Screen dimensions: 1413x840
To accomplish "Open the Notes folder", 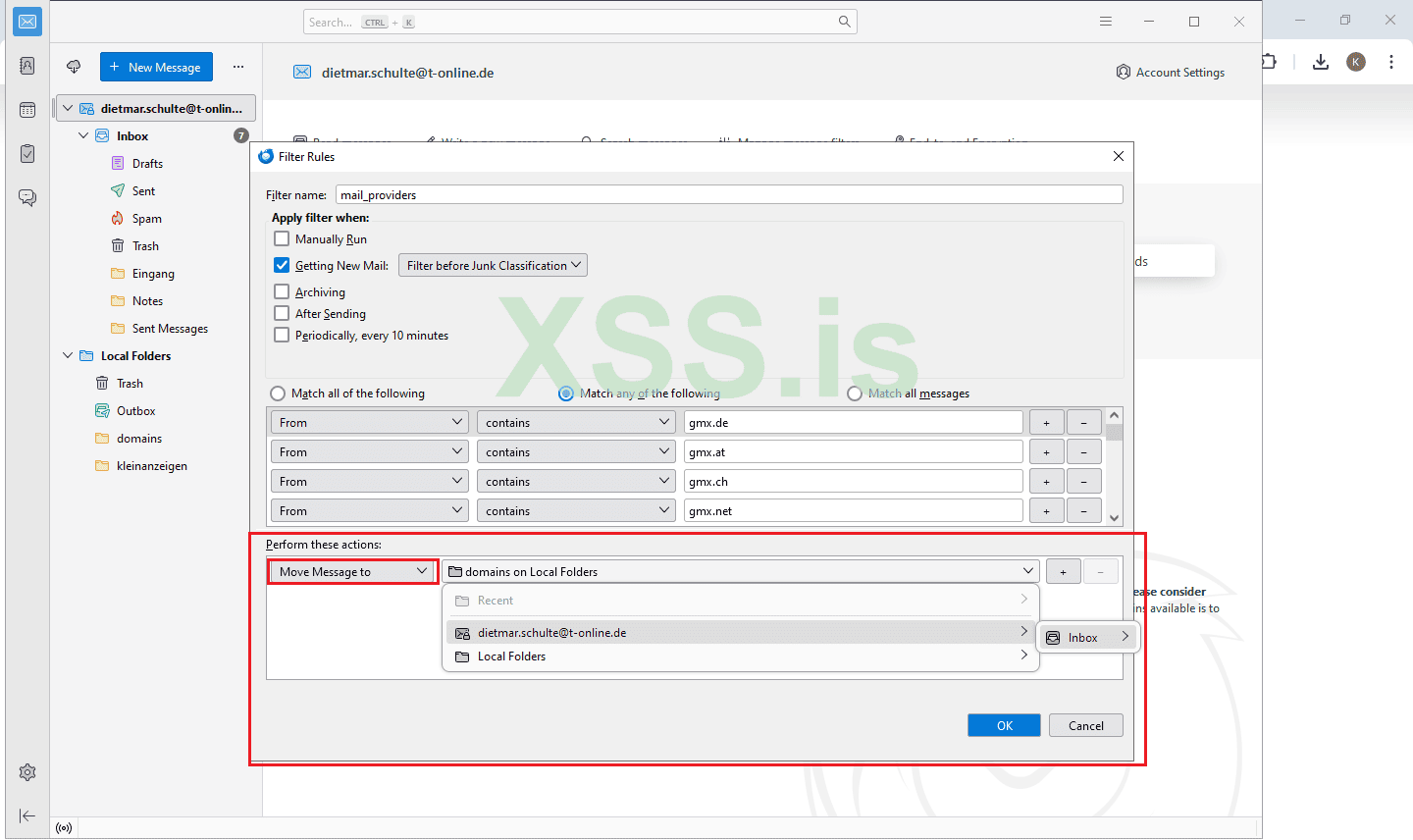I will click(147, 301).
